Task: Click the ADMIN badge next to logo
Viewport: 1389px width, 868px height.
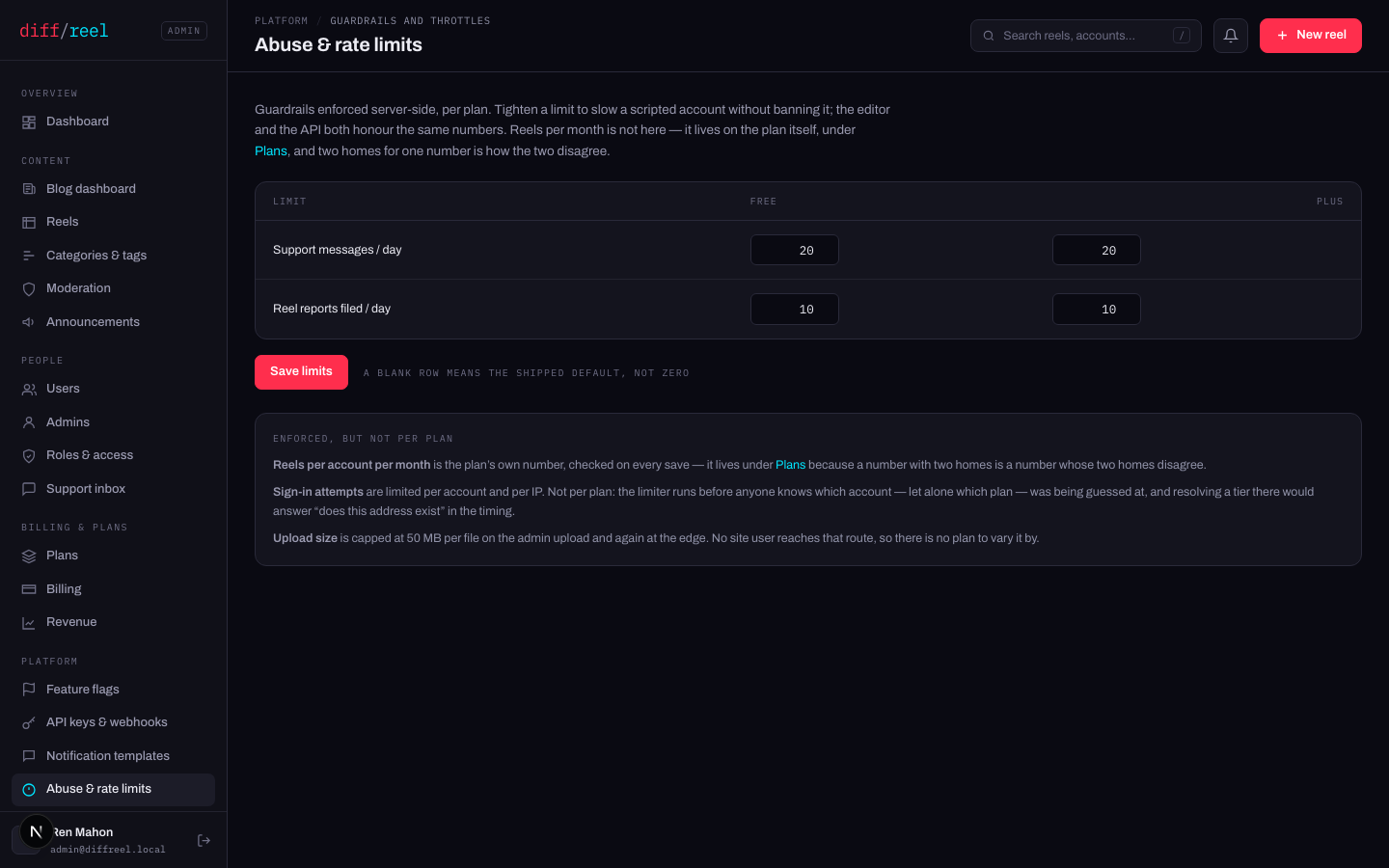Action: [184, 31]
